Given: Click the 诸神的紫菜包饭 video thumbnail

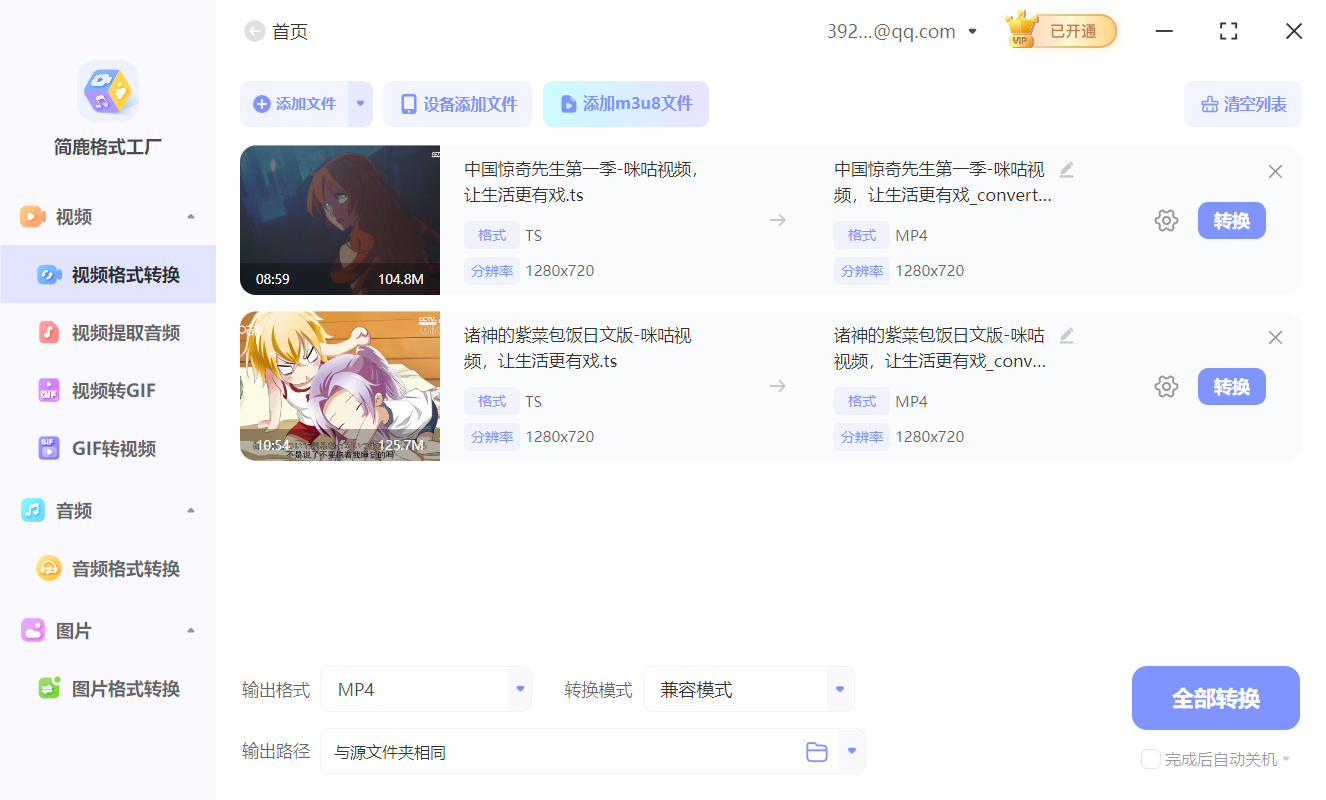Looking at the screenshot, I should (340, 386).
